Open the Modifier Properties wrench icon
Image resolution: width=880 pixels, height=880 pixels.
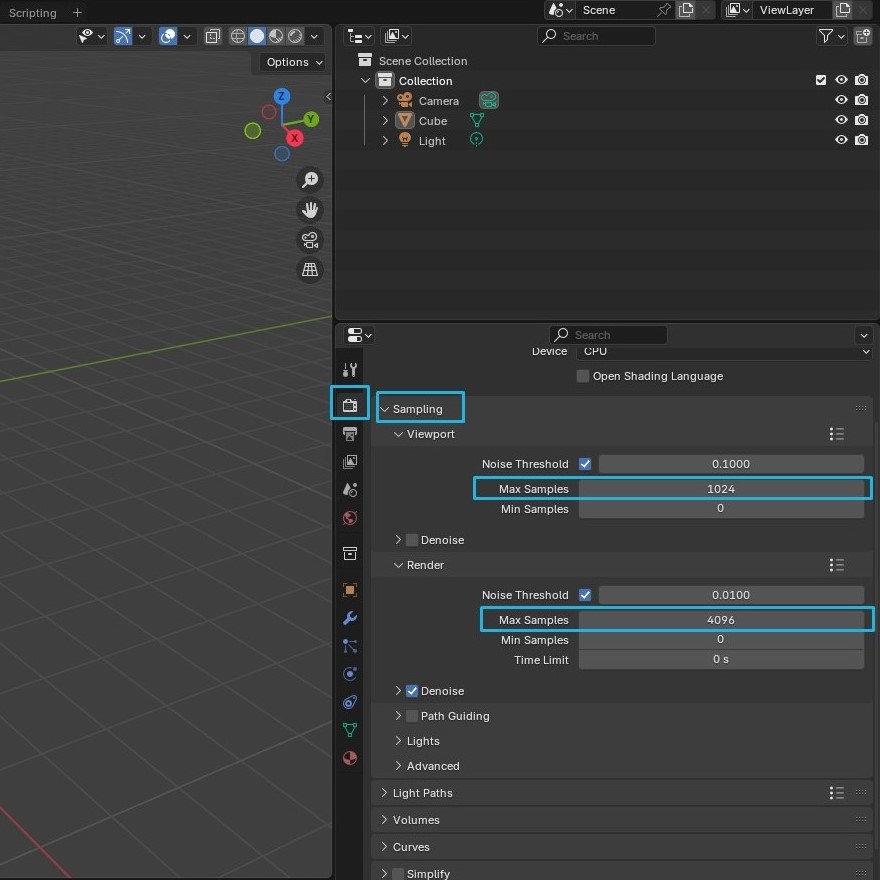pos(349,618)
